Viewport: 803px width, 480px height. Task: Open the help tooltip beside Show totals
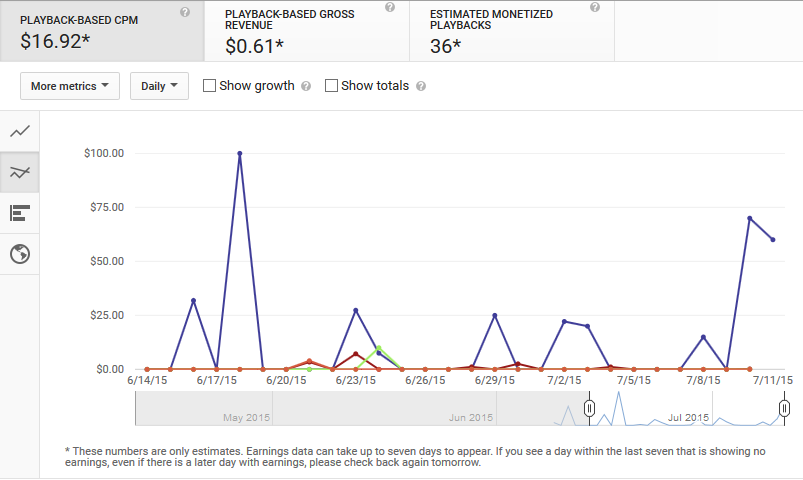[x=420, y=86]
